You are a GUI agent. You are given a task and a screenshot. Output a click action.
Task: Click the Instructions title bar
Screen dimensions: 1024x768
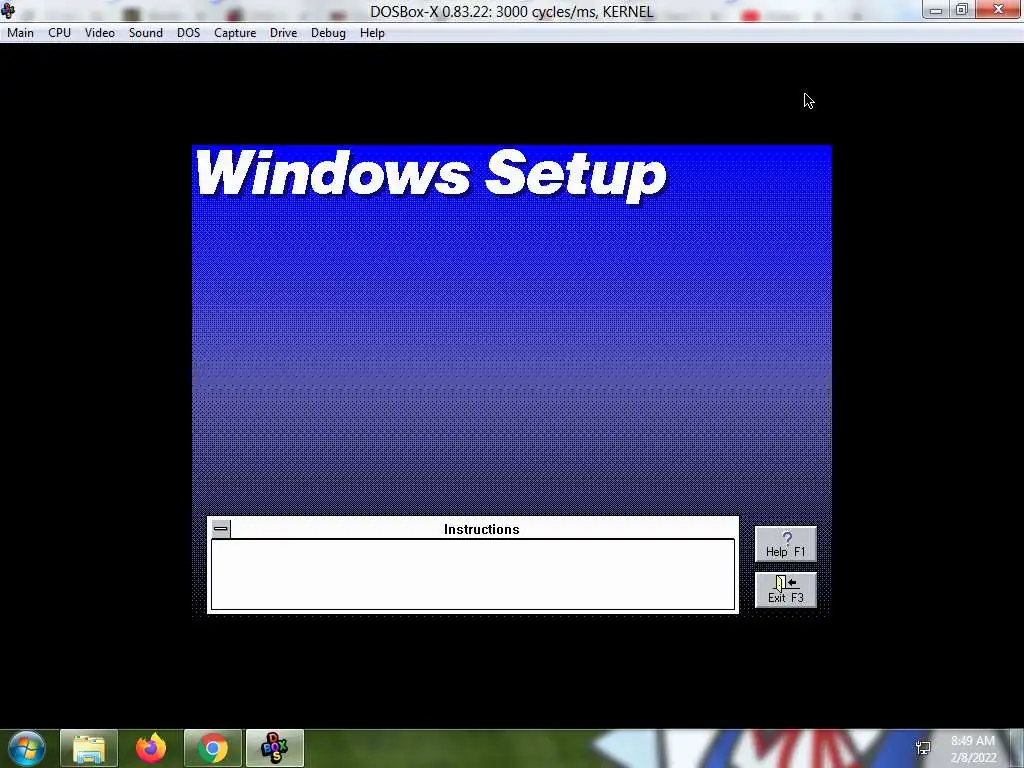click(482, 529)
